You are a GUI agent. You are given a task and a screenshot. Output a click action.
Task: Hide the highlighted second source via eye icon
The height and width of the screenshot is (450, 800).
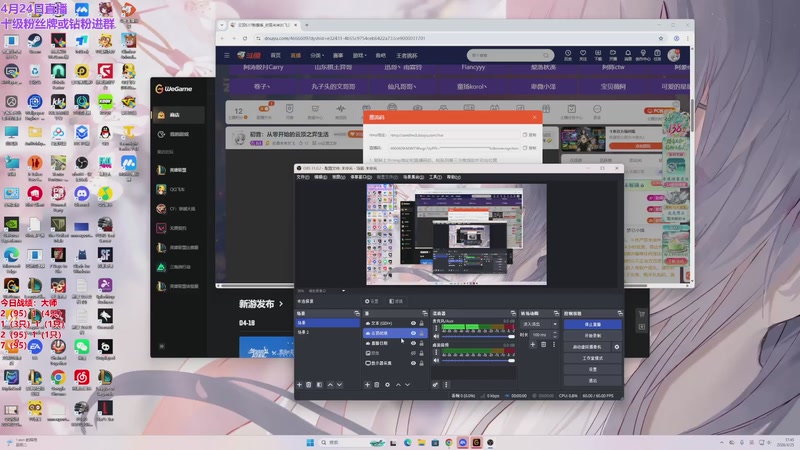[x=413, y=333]
